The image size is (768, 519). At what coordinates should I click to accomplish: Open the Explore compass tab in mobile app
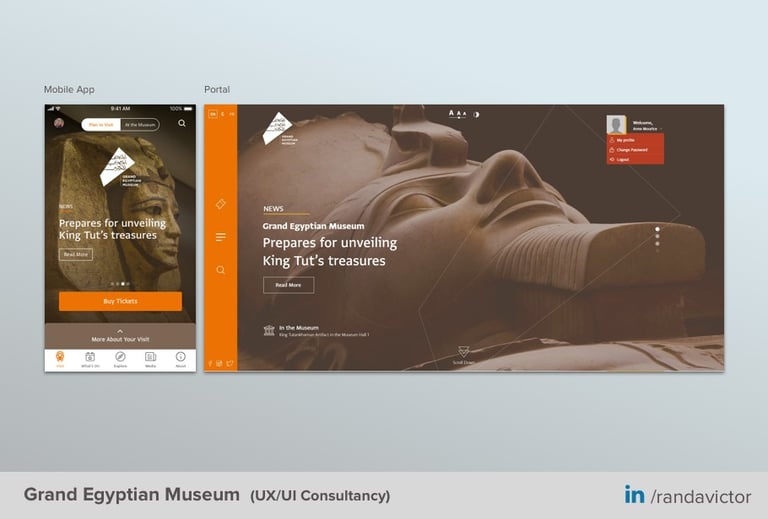click(x=120, y=356)
